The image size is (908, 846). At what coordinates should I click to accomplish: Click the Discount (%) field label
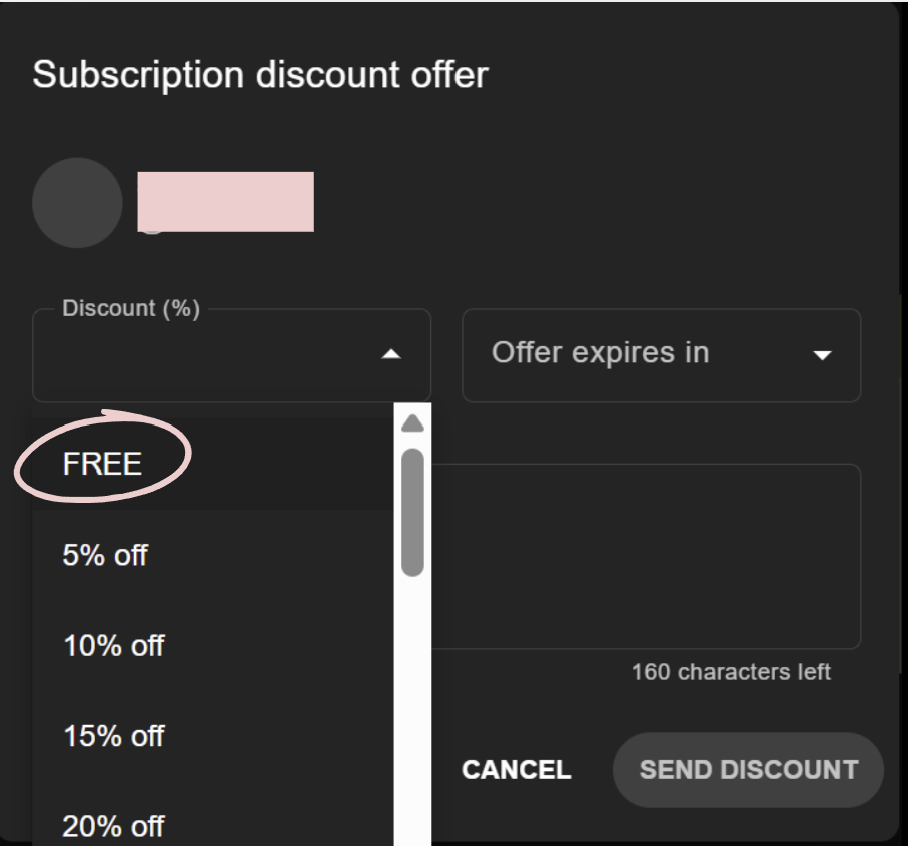pos(131,308)
